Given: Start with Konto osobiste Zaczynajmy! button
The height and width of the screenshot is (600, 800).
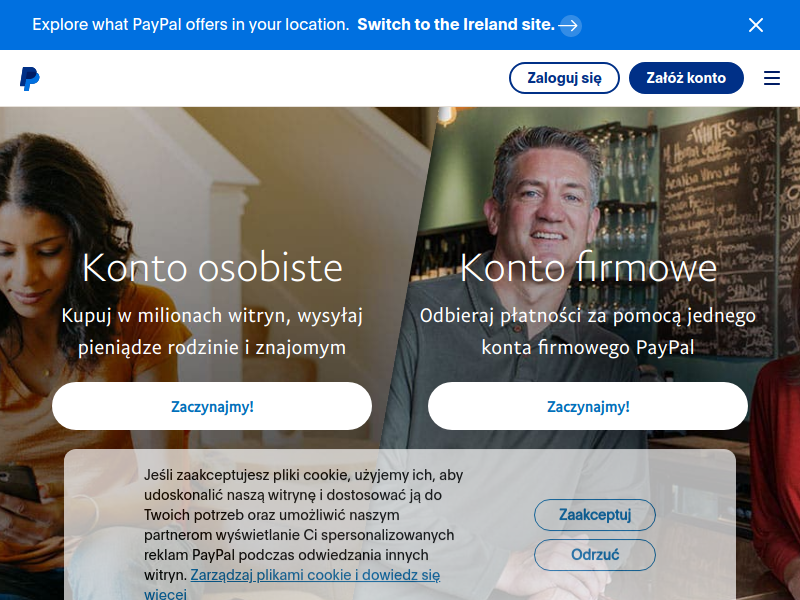Looking at the screenshot, I should (212, 406).
